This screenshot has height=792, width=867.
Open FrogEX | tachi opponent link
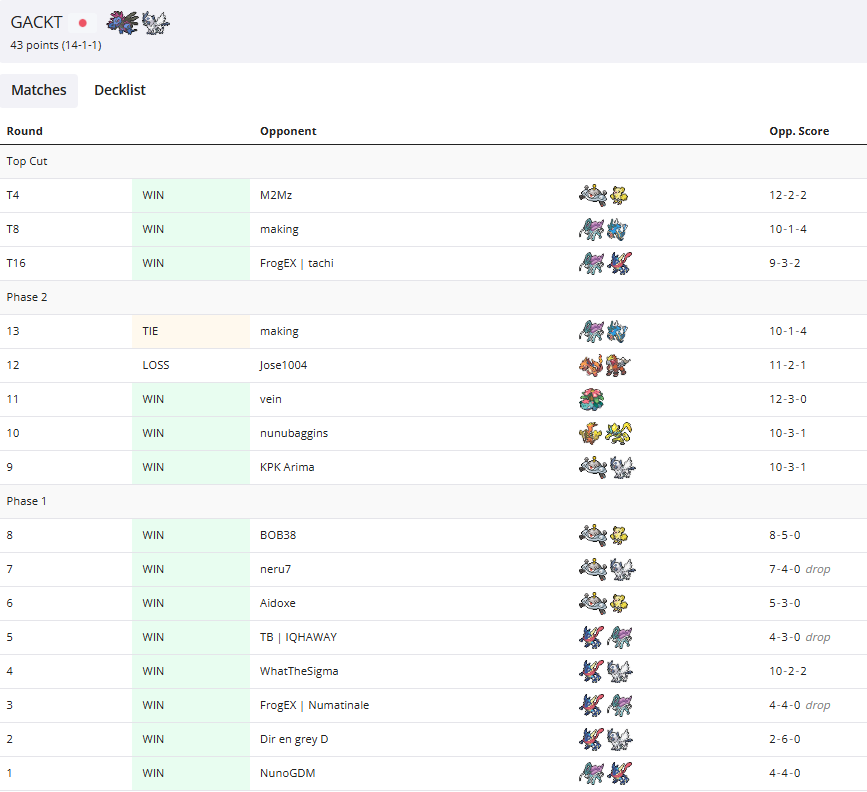point(297,263)
